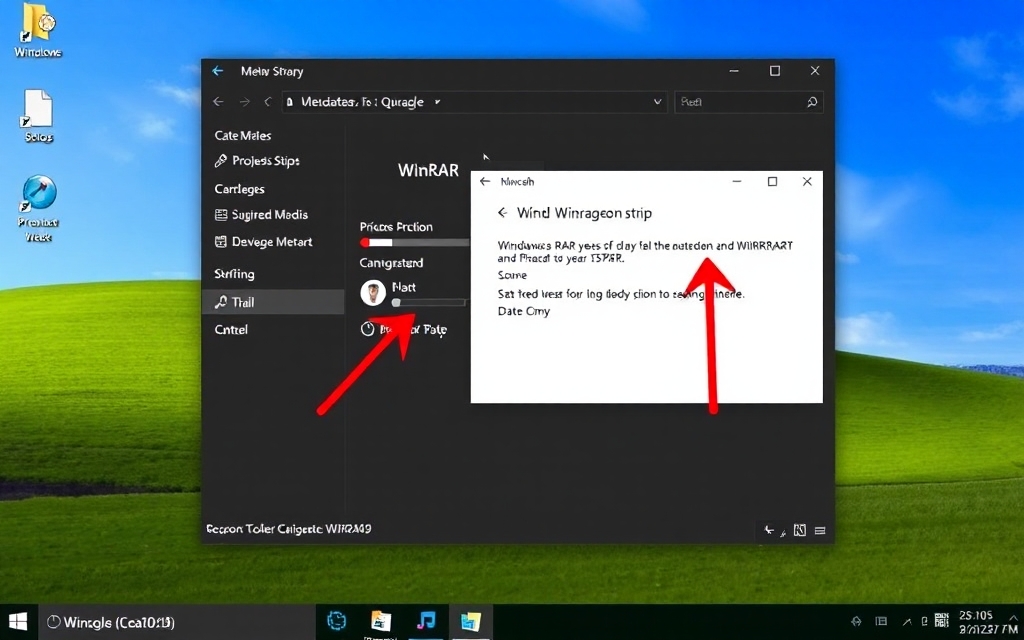Click the square boxed icon in the dark window status bar
Image resolution: width=1024 pixels, height=640 pixels.
tap(799, 530)
